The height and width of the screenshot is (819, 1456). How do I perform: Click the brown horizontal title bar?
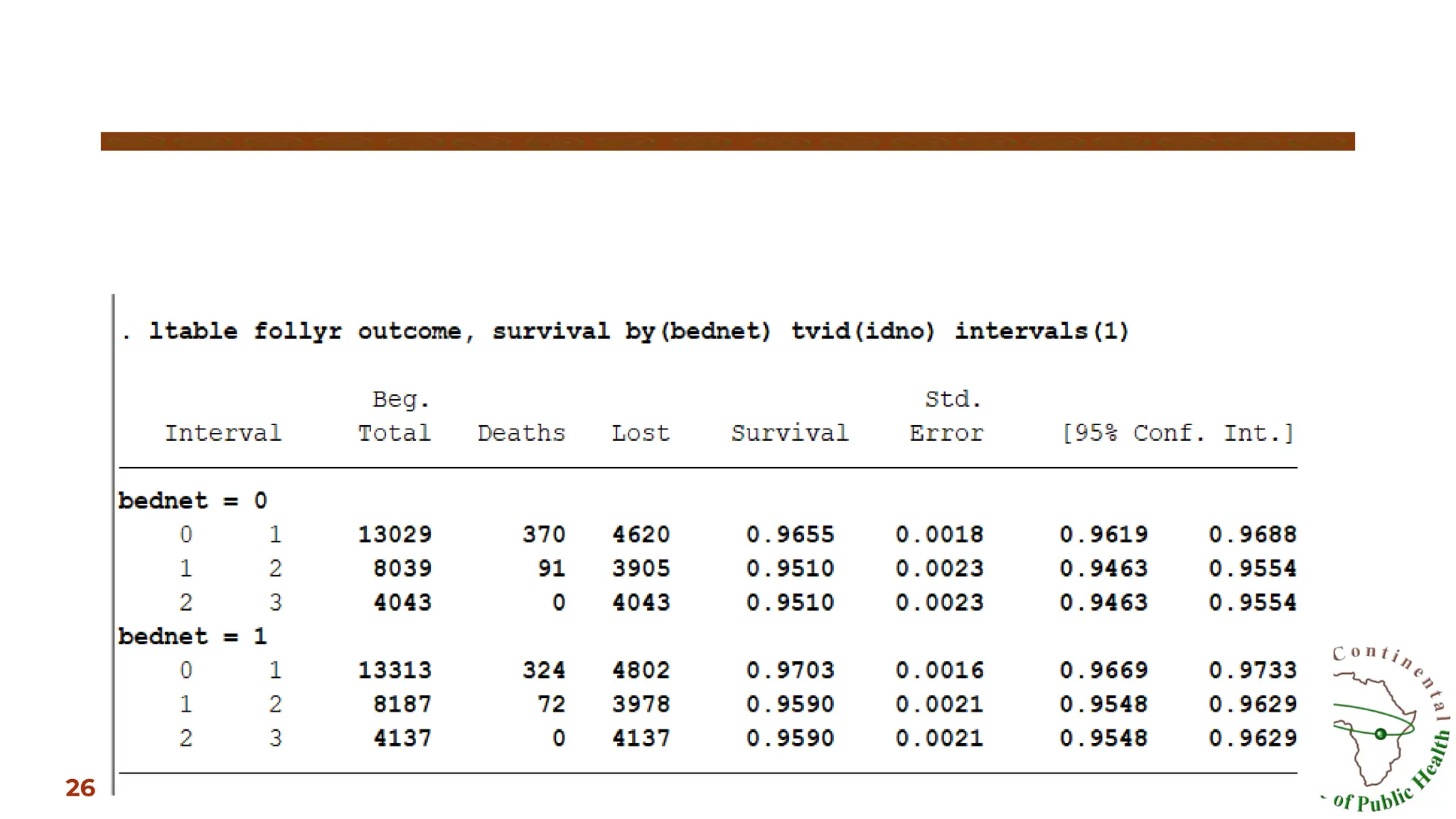727,141
